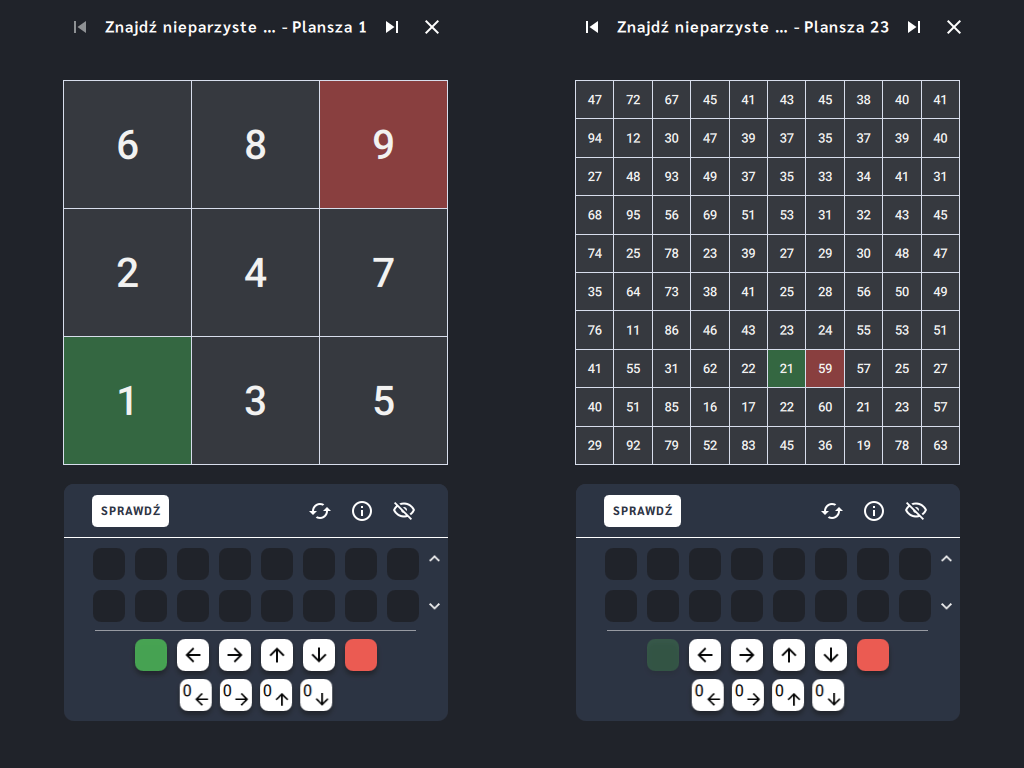Pick the red swatch in the Plansza 23 controls
The height and width of the screenshot is (768, 1024).
(872, 655)
